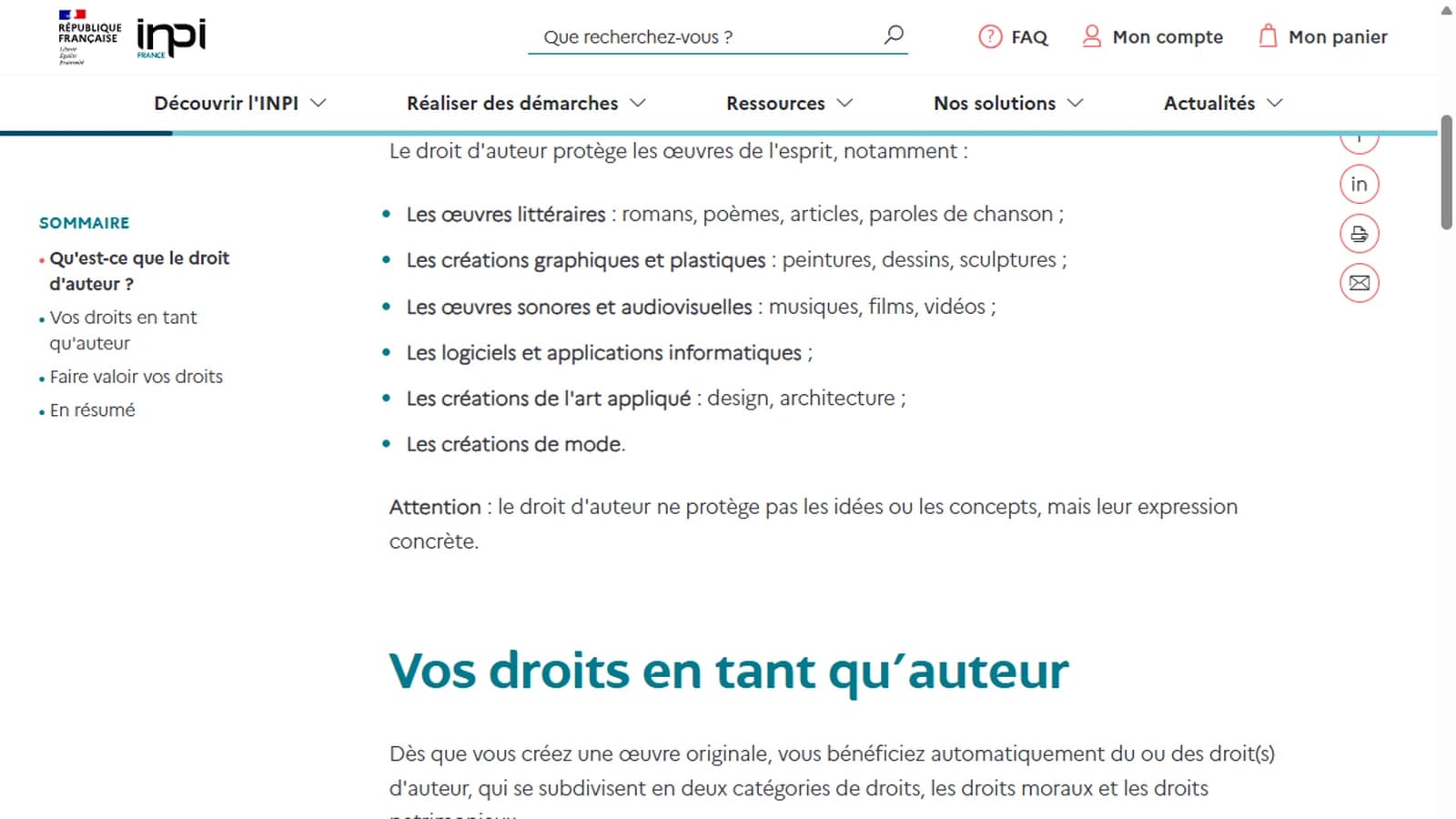Share the page on LinkedIn
This screenshot has height=819, width=1456.
tap(1360, 184)
